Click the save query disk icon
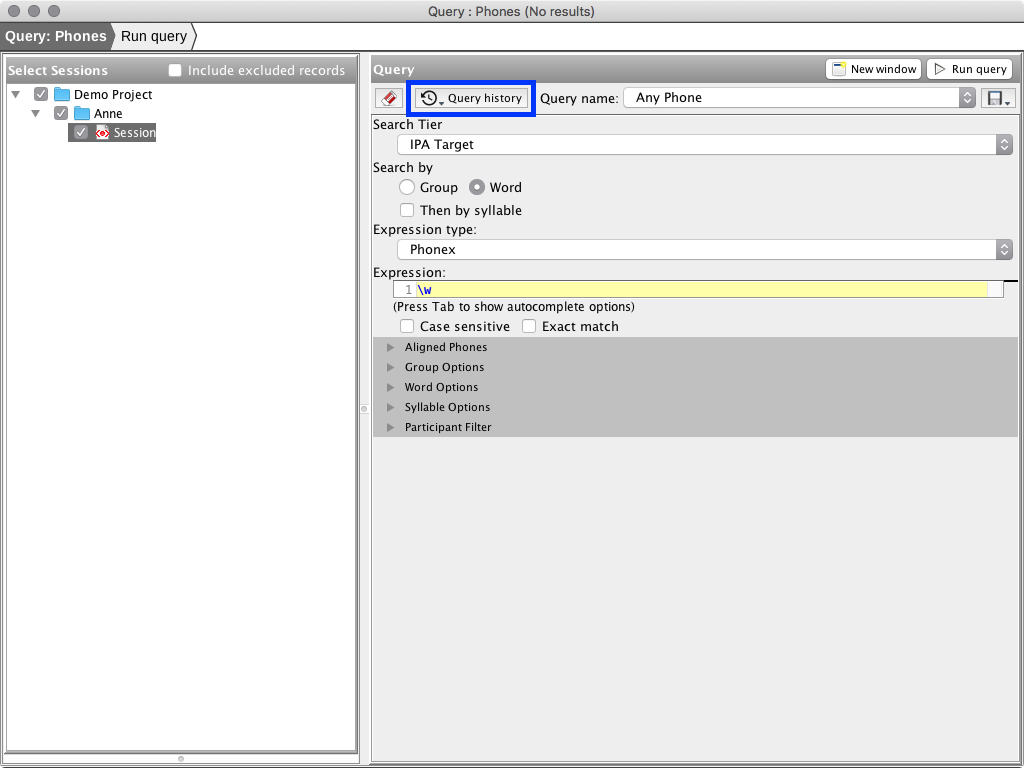 pyautogui.click(x=996, y=97)
